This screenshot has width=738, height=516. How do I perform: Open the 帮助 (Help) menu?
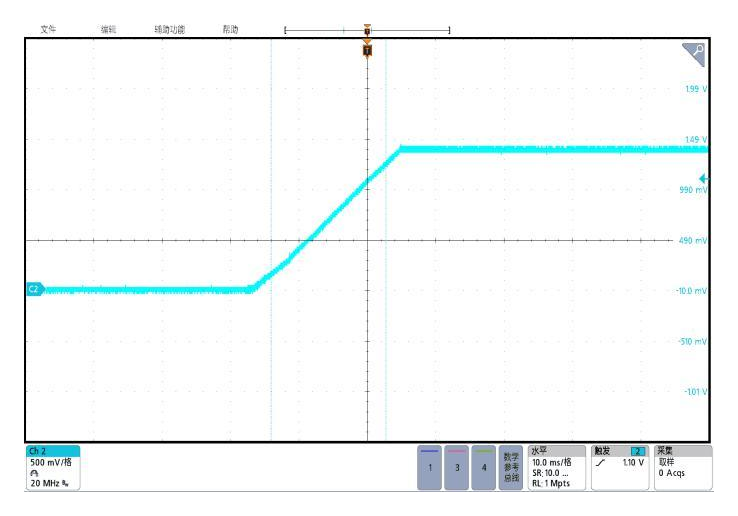click(x=230, y=29)
